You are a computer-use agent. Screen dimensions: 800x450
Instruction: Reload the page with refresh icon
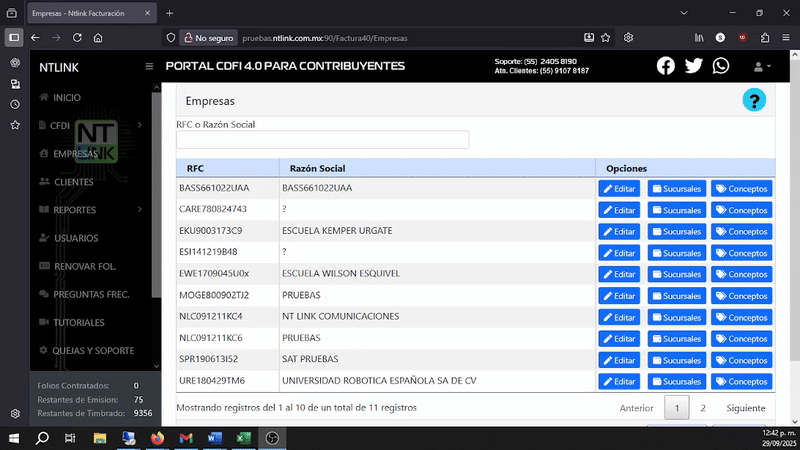(x=77, y=38)
